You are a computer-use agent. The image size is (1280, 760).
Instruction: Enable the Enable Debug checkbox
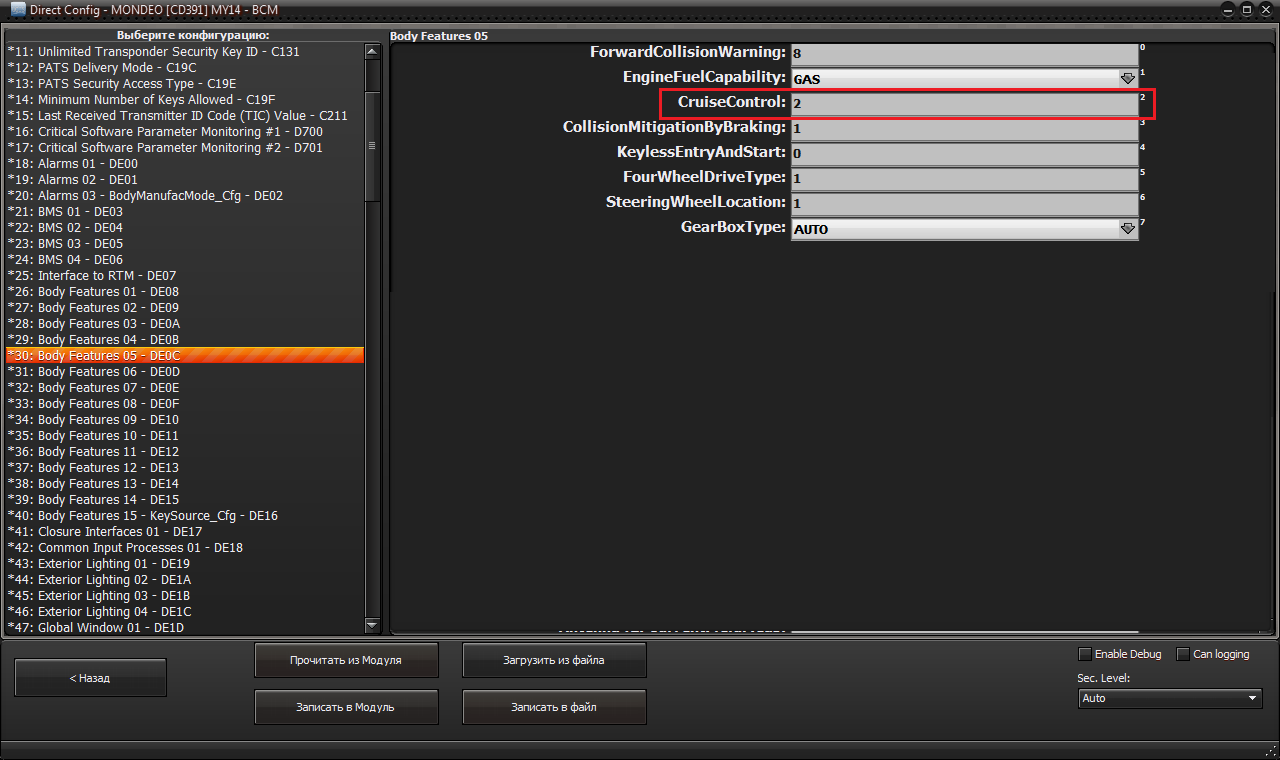[x=1085, y=654]
